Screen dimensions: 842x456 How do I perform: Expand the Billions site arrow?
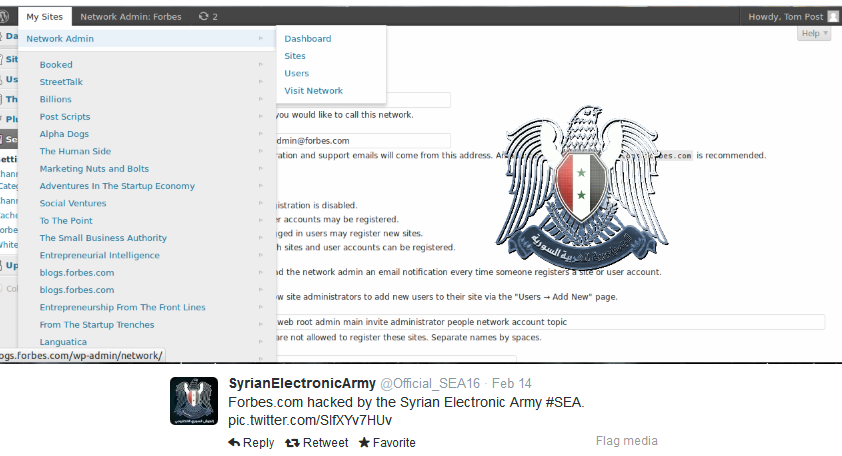pos(260,99)
